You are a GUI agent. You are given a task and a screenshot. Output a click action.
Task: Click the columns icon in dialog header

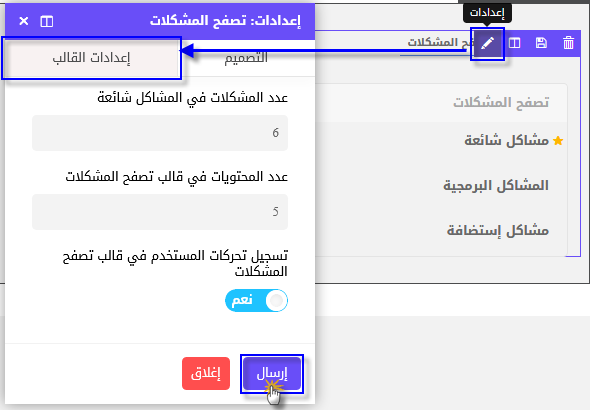pos(47,21)
